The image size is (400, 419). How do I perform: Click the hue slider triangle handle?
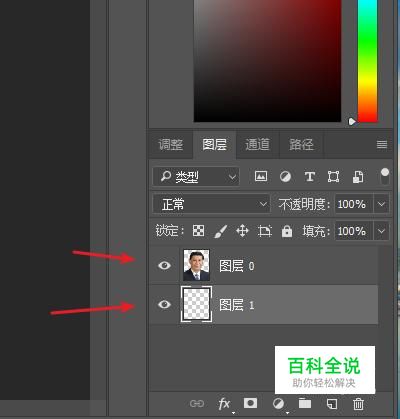pyautogui.click(x=352, y=122)
